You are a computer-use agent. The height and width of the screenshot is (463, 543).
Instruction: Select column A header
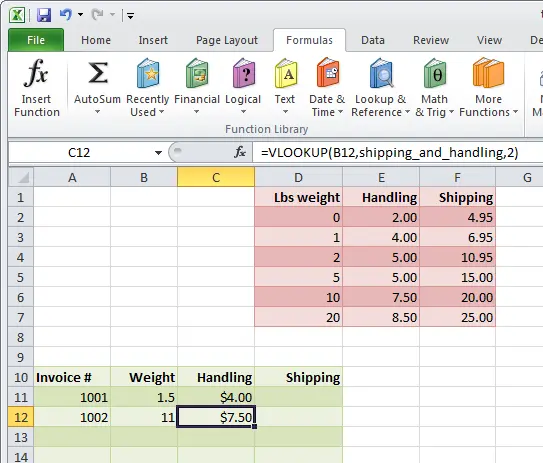pyautogui.click(x=72, y=177)
